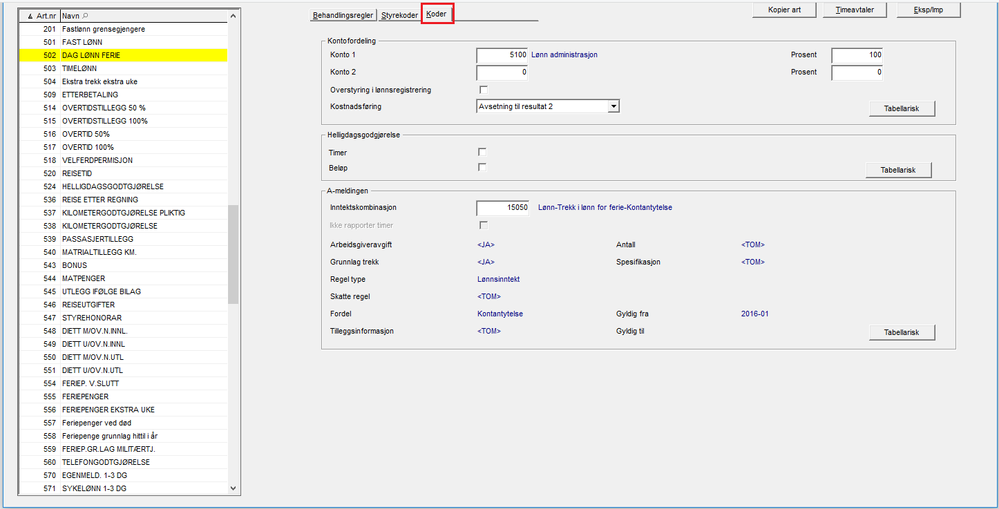Open the Kostnadsføring dropdown
Viewport: 999px width, 509px height.
pyautogui.click(x=614, y=106)
